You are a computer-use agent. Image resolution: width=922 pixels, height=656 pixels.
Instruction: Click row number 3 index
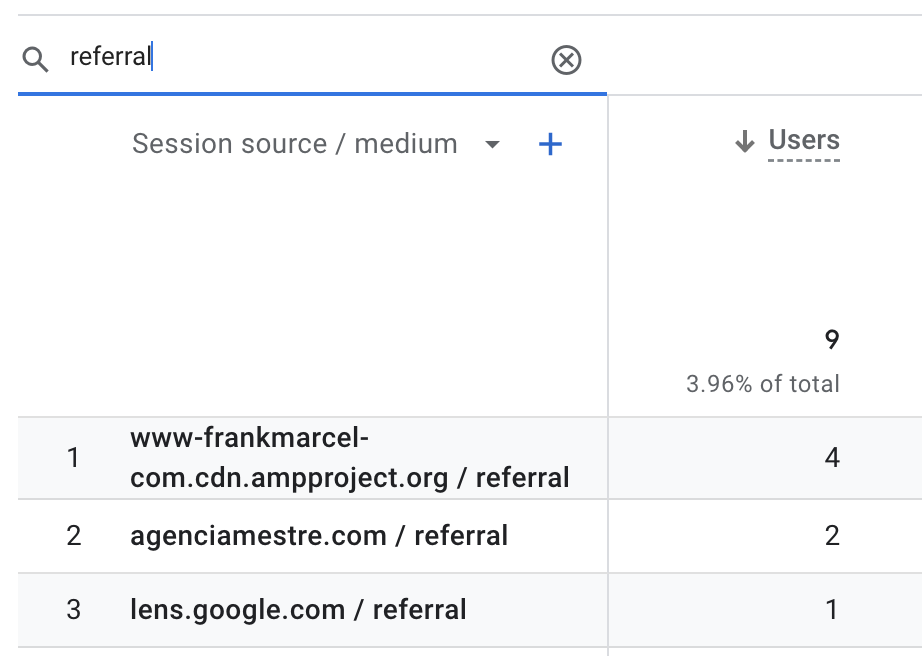click(73, 609)
